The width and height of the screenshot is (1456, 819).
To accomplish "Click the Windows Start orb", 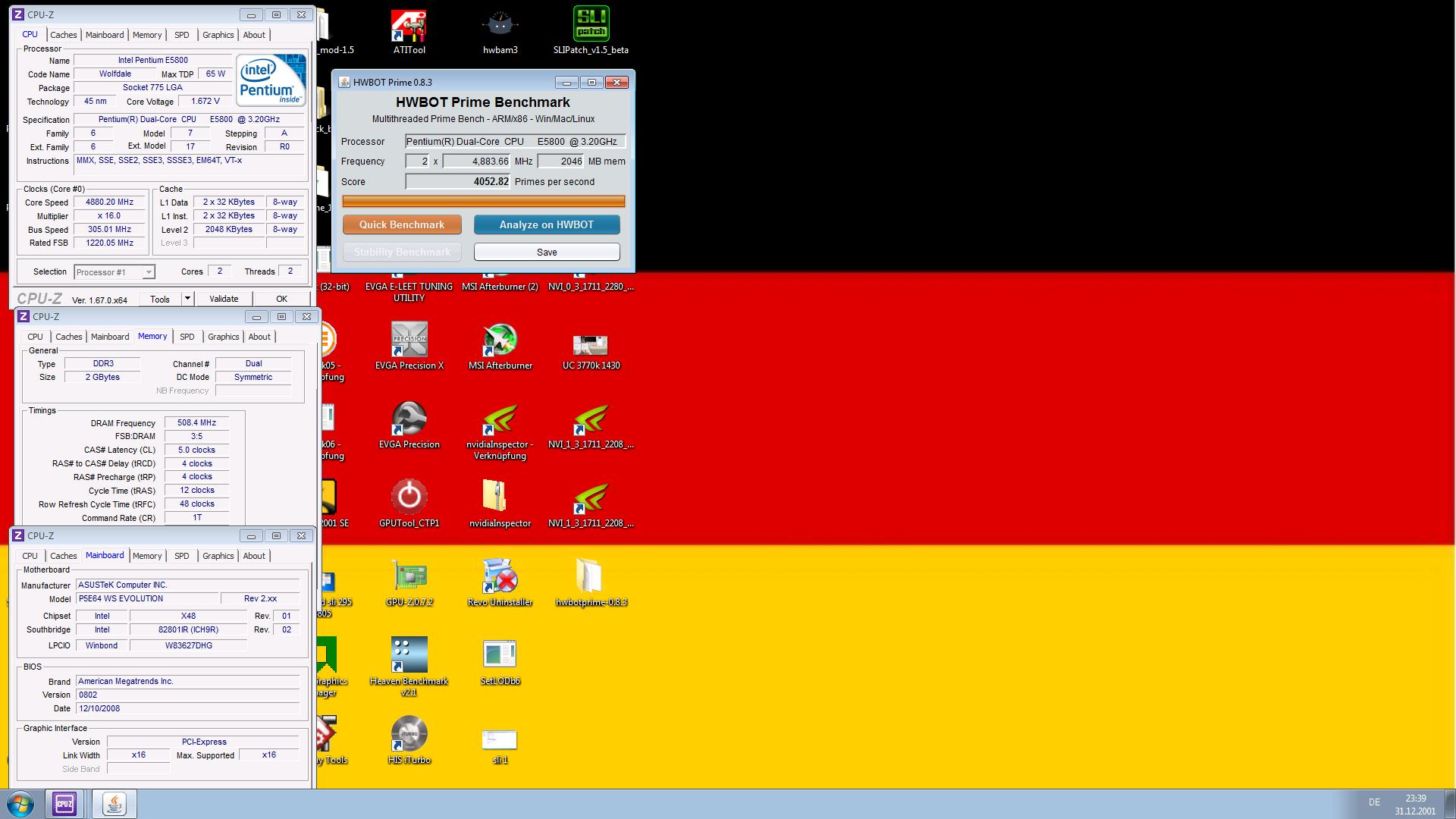I will [20, 804].
